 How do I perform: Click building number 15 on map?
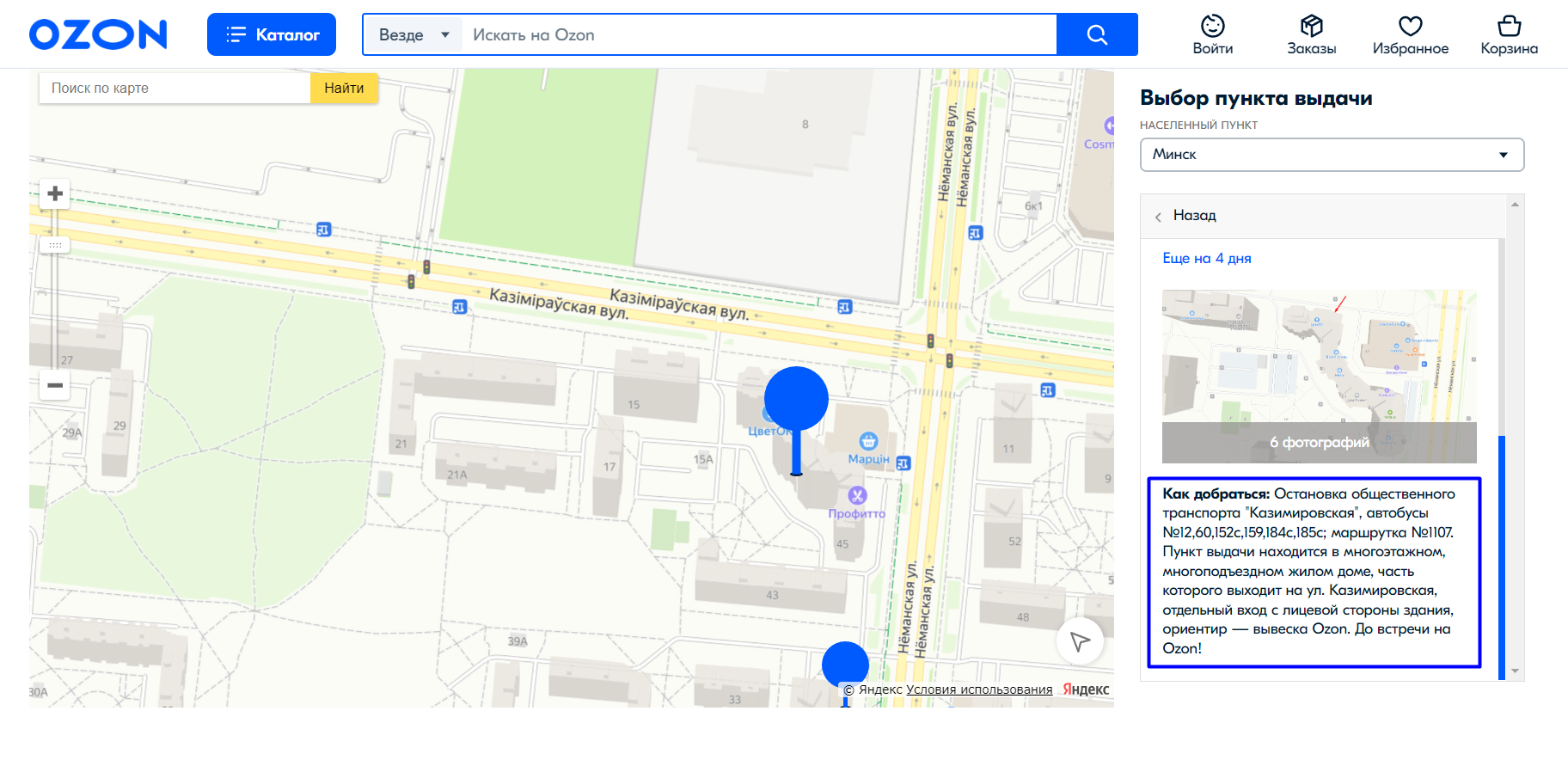click(634, 404)
